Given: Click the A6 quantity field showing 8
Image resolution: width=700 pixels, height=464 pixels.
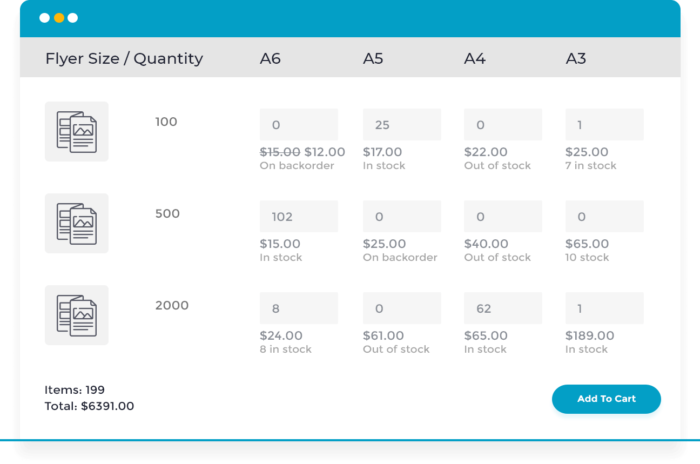Looking at the screenshot, I should tap(299, 308).
